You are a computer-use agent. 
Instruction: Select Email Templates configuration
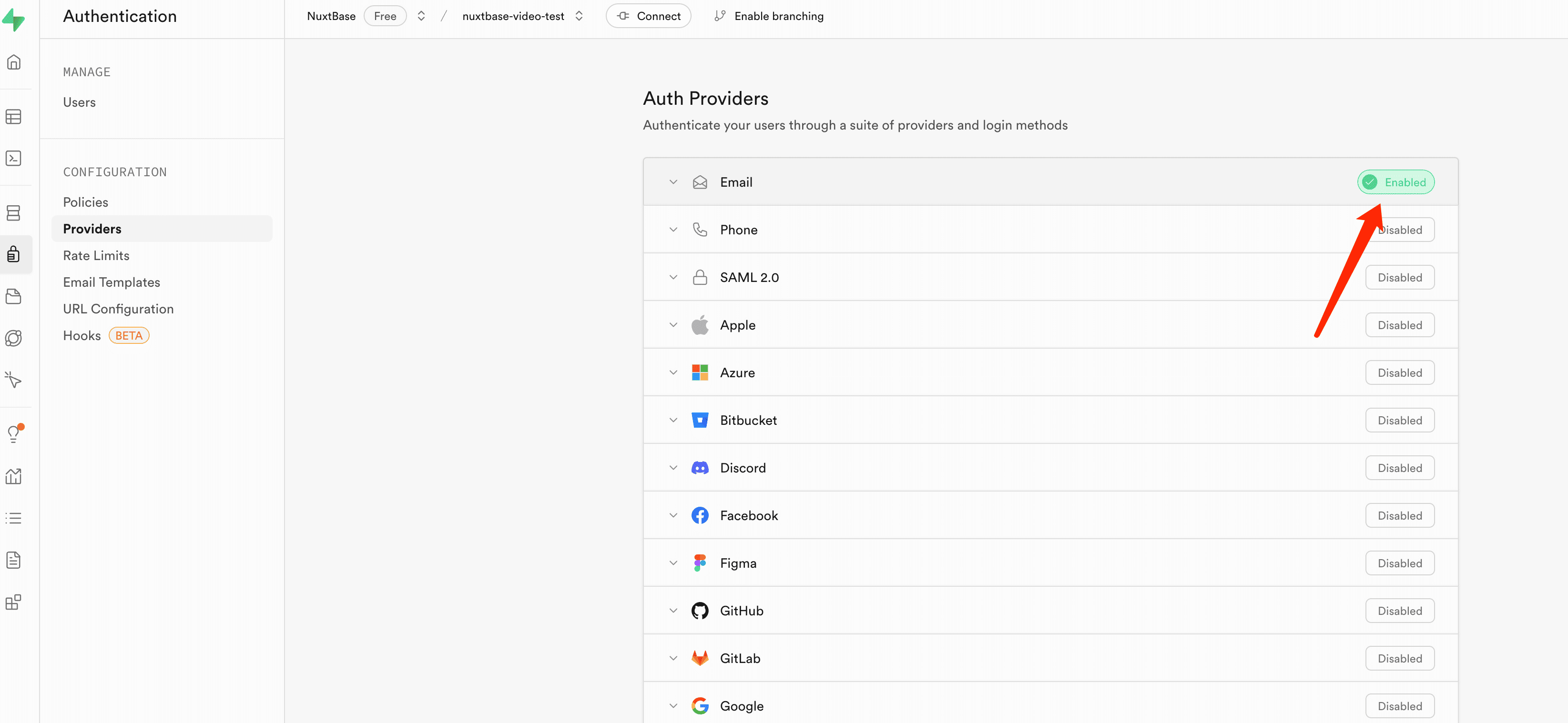click(x=111, y=281)
